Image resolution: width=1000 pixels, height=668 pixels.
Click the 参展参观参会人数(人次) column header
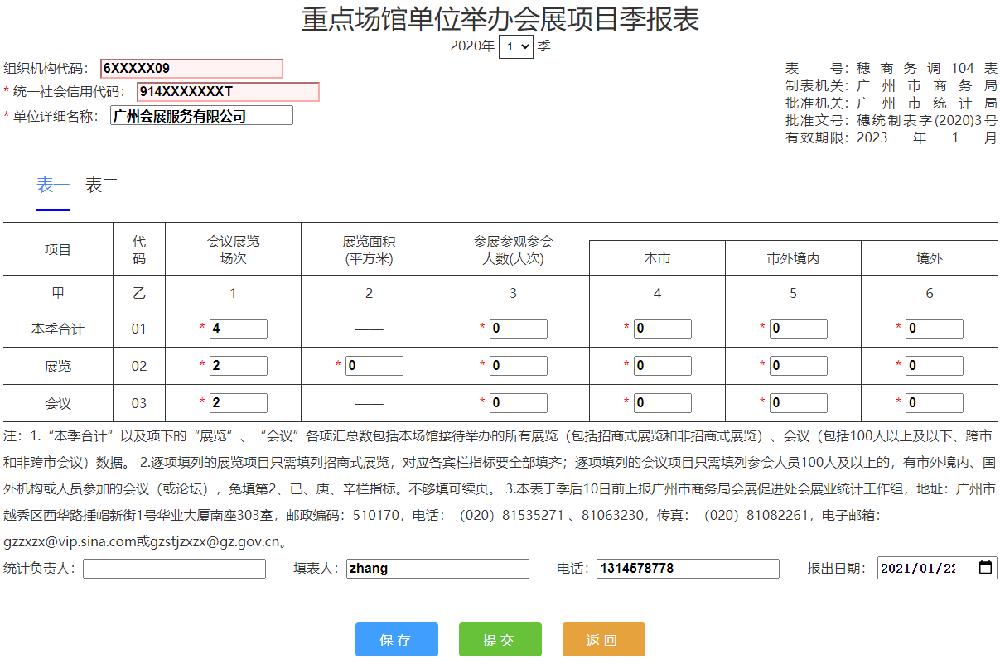coord(513,249)
